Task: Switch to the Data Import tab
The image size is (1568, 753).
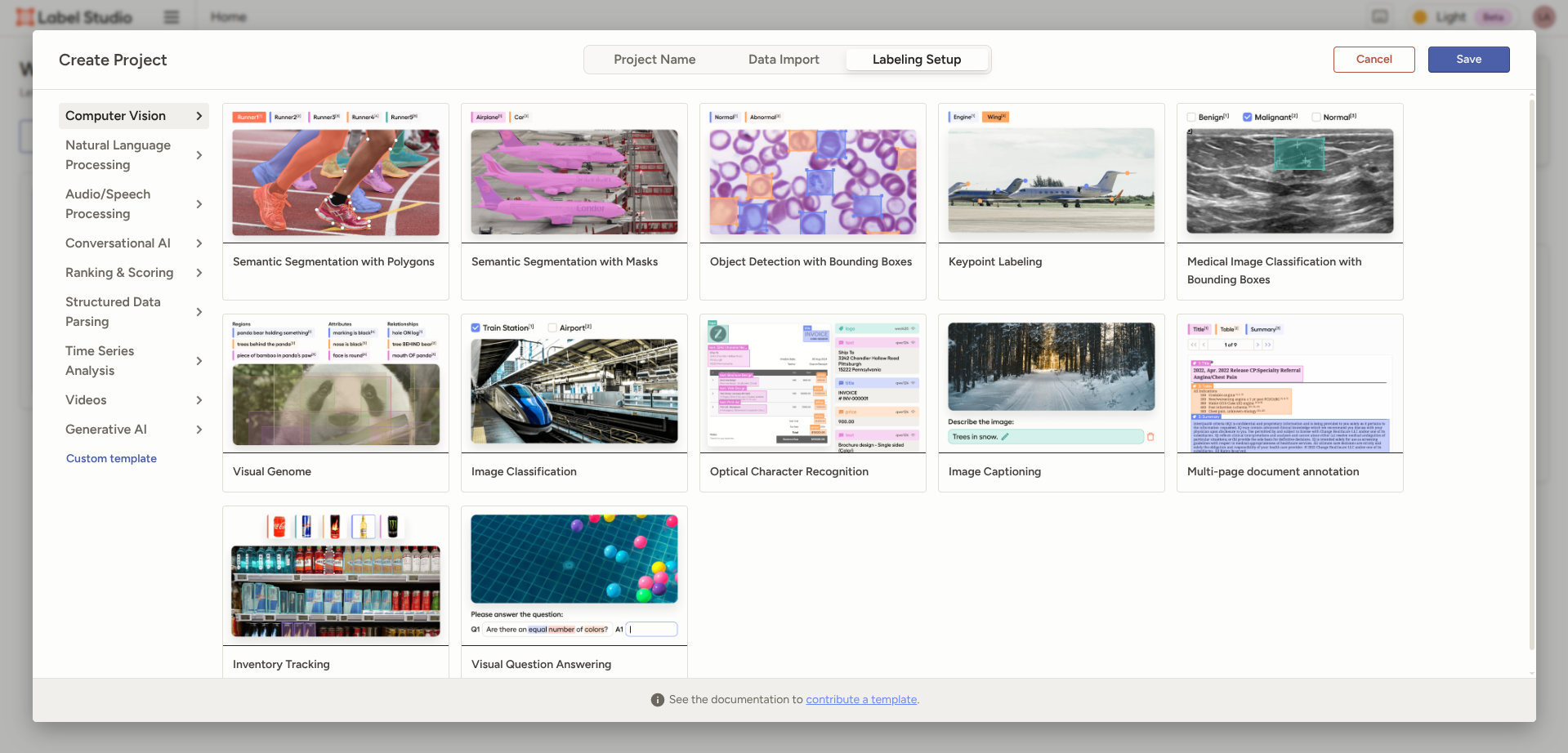Action: [x=784, y=60]
